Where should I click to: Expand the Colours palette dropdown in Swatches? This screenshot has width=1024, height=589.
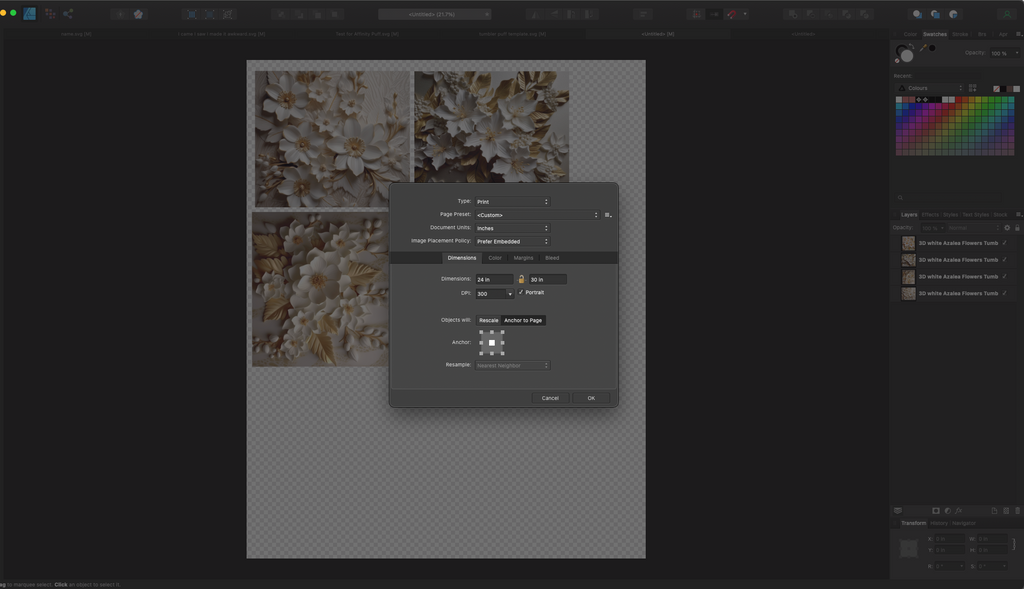[x=961, y=88]
